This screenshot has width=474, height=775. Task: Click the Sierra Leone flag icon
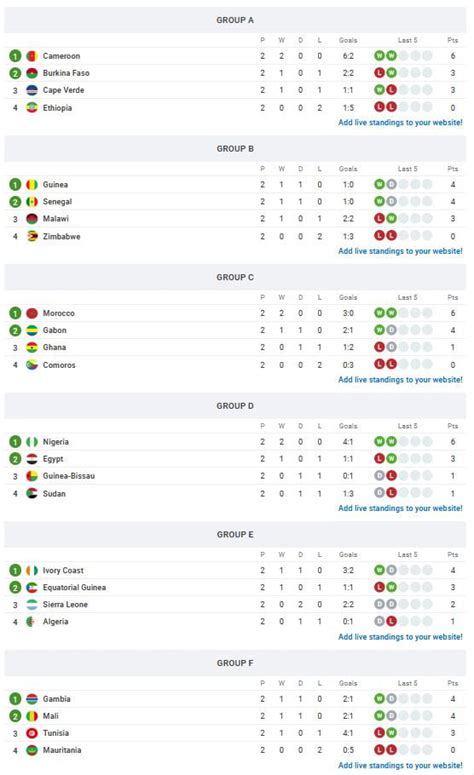point(32,604)
